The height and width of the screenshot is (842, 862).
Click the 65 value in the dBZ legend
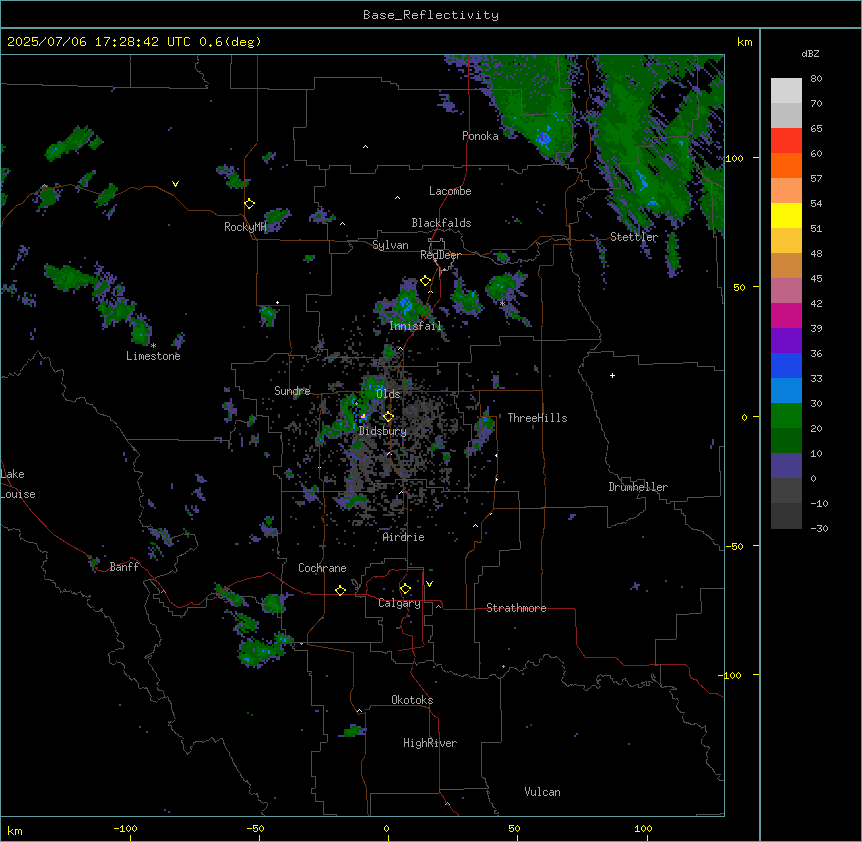point(816,129)
